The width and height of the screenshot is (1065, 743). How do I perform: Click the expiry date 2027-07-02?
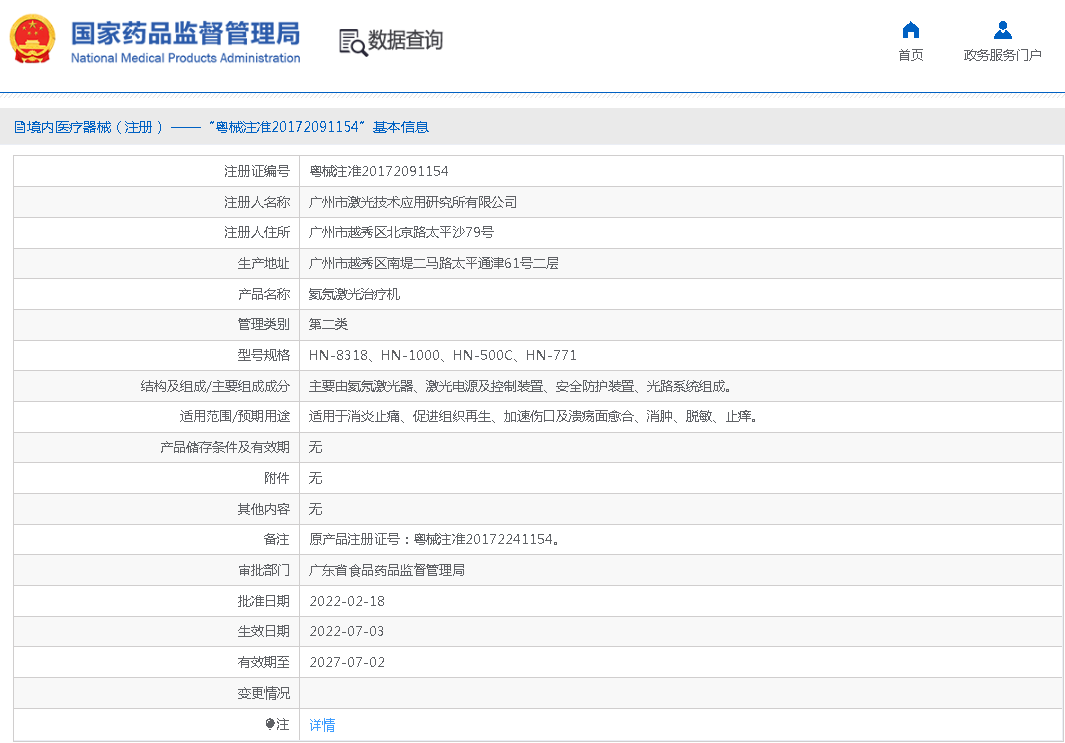click(x=347, y=662)
